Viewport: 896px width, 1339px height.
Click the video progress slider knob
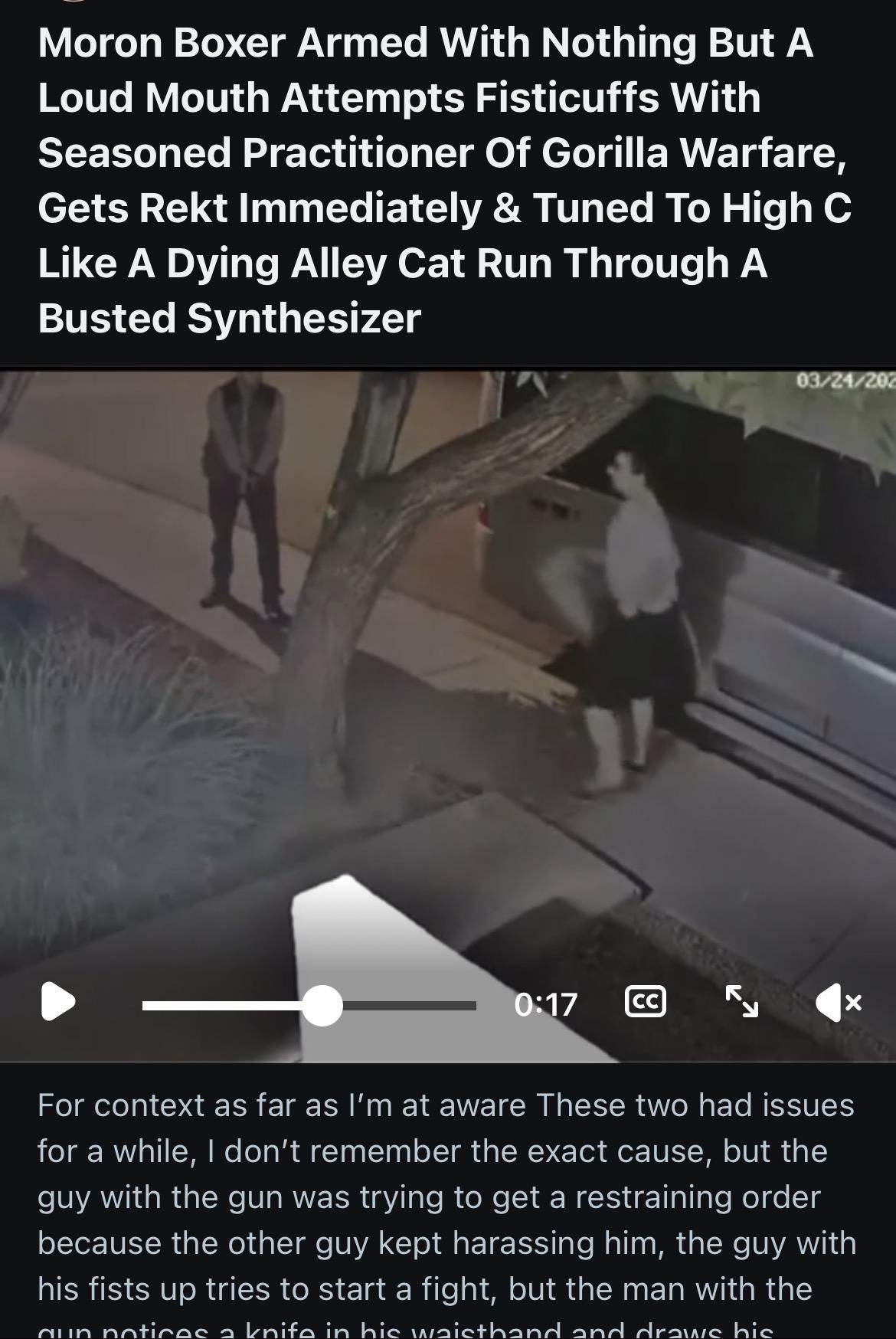(322, 1005)
